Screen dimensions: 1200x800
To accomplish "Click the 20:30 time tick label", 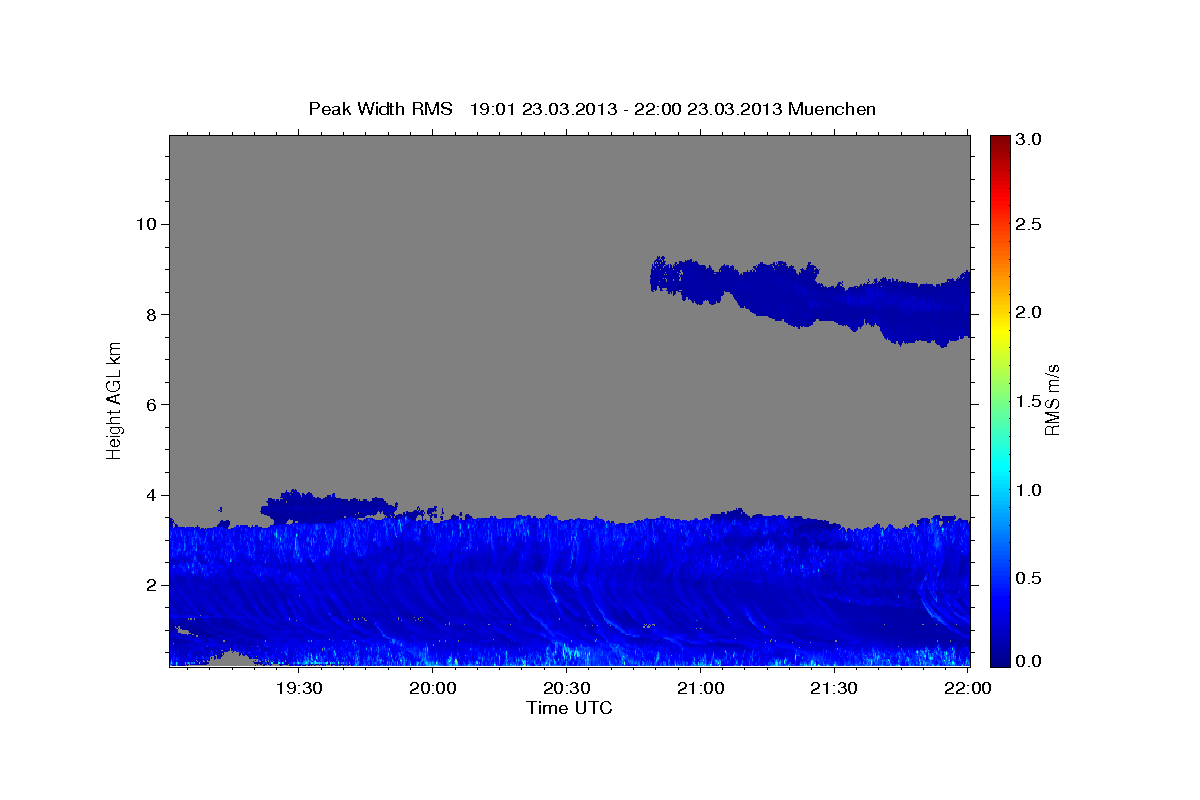I will coord(567,688).
